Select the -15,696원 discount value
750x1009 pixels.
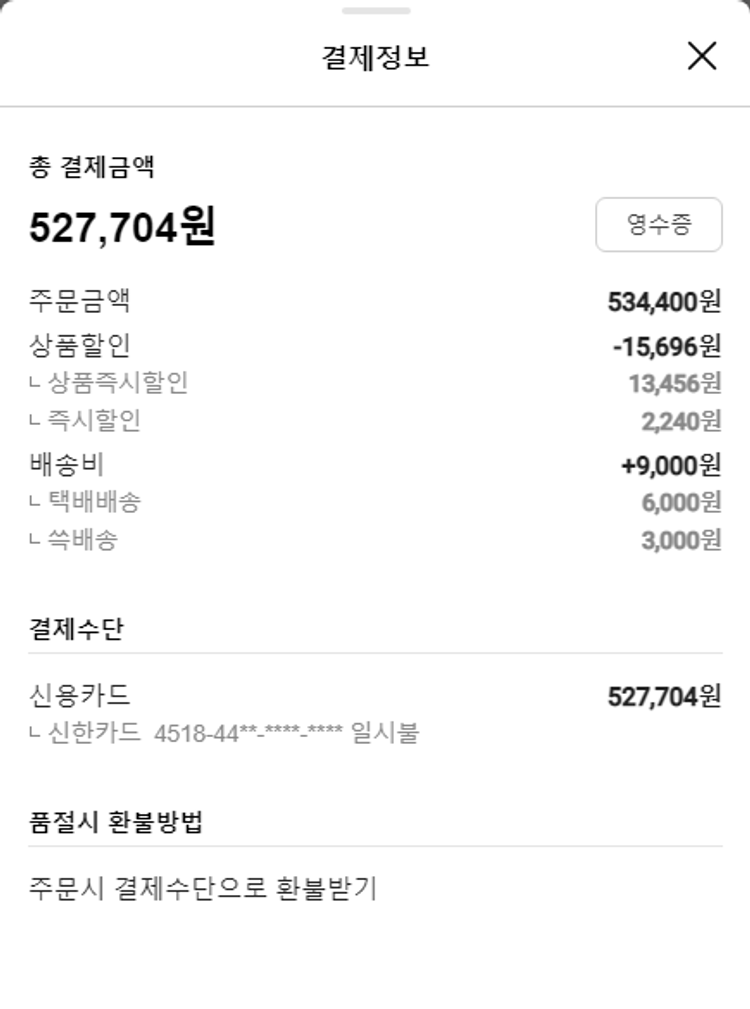(666, 346)
